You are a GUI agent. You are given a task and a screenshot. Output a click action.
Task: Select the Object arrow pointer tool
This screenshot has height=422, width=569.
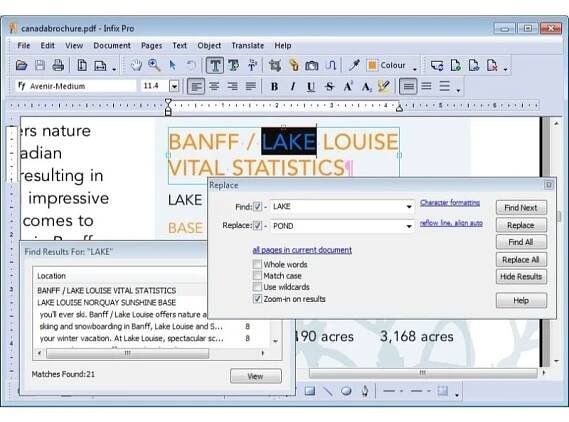point(173,66)
